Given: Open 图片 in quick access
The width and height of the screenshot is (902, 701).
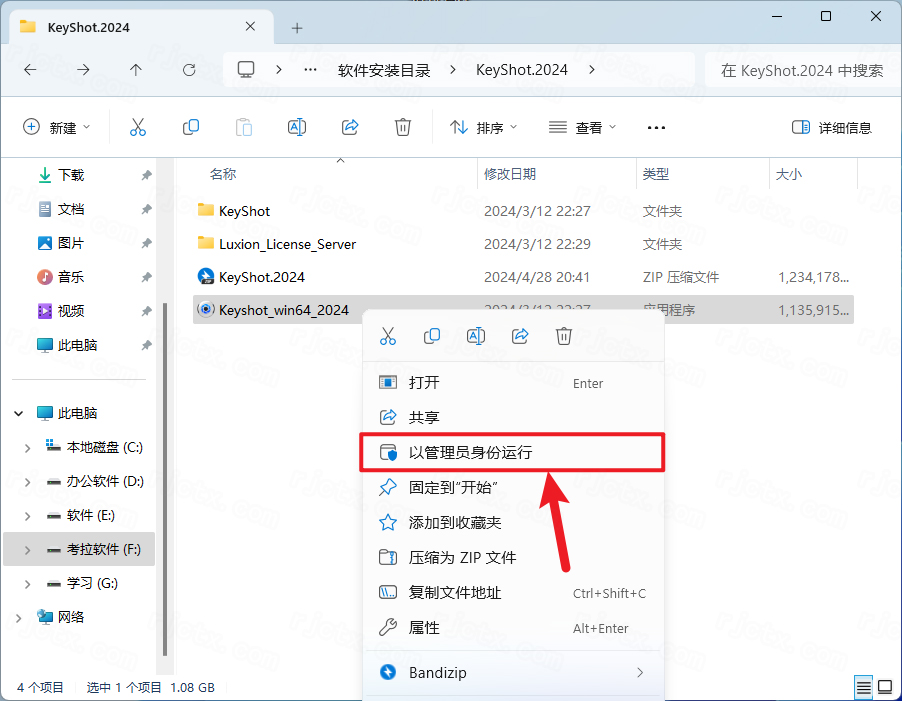Looking at the screenshot, I should [x=71, y=243].
